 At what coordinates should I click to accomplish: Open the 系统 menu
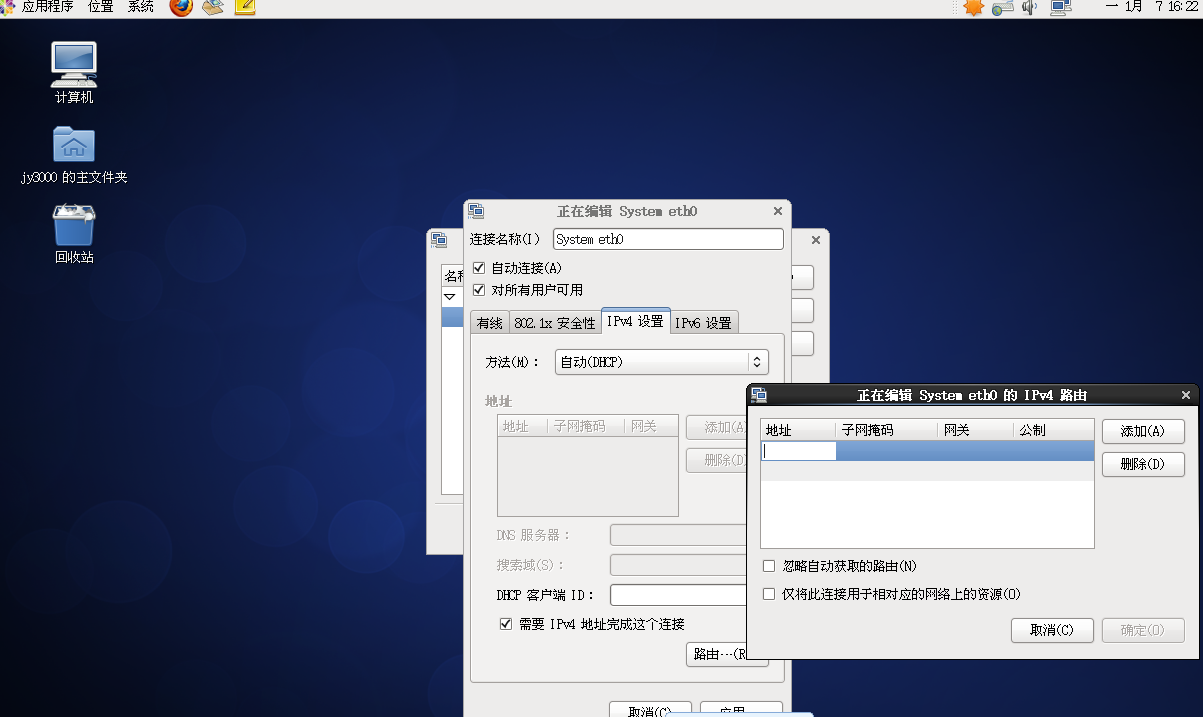141,7
